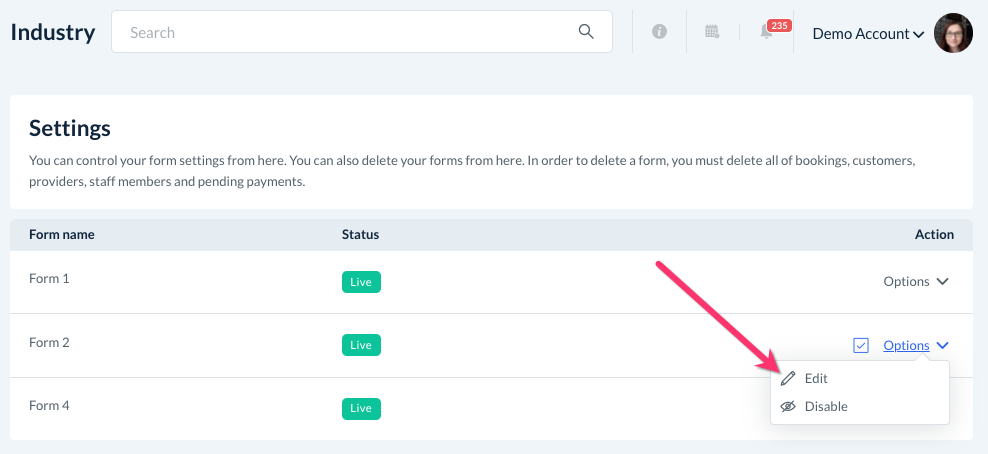Open notifications bell with 235 badge

click(x=768, y=32)
